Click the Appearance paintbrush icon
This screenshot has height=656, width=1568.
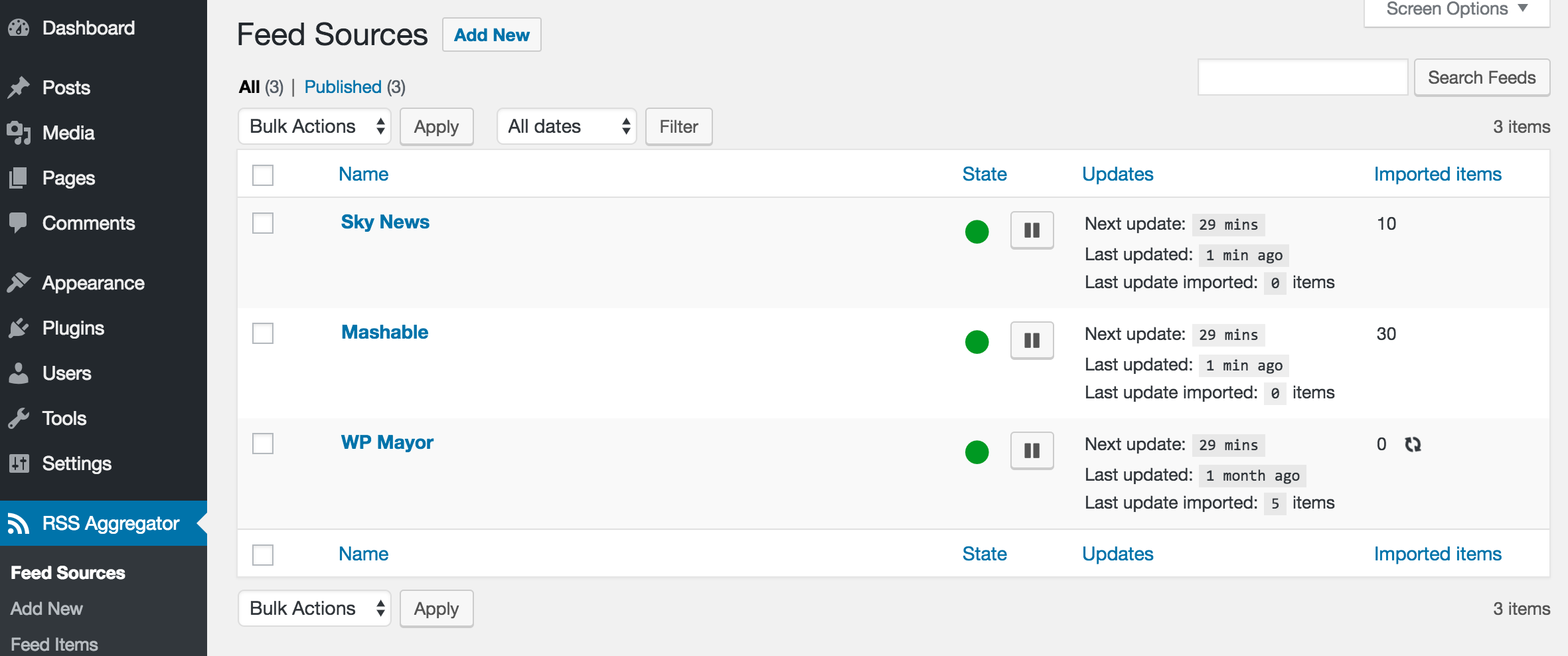tap(19, 283)
